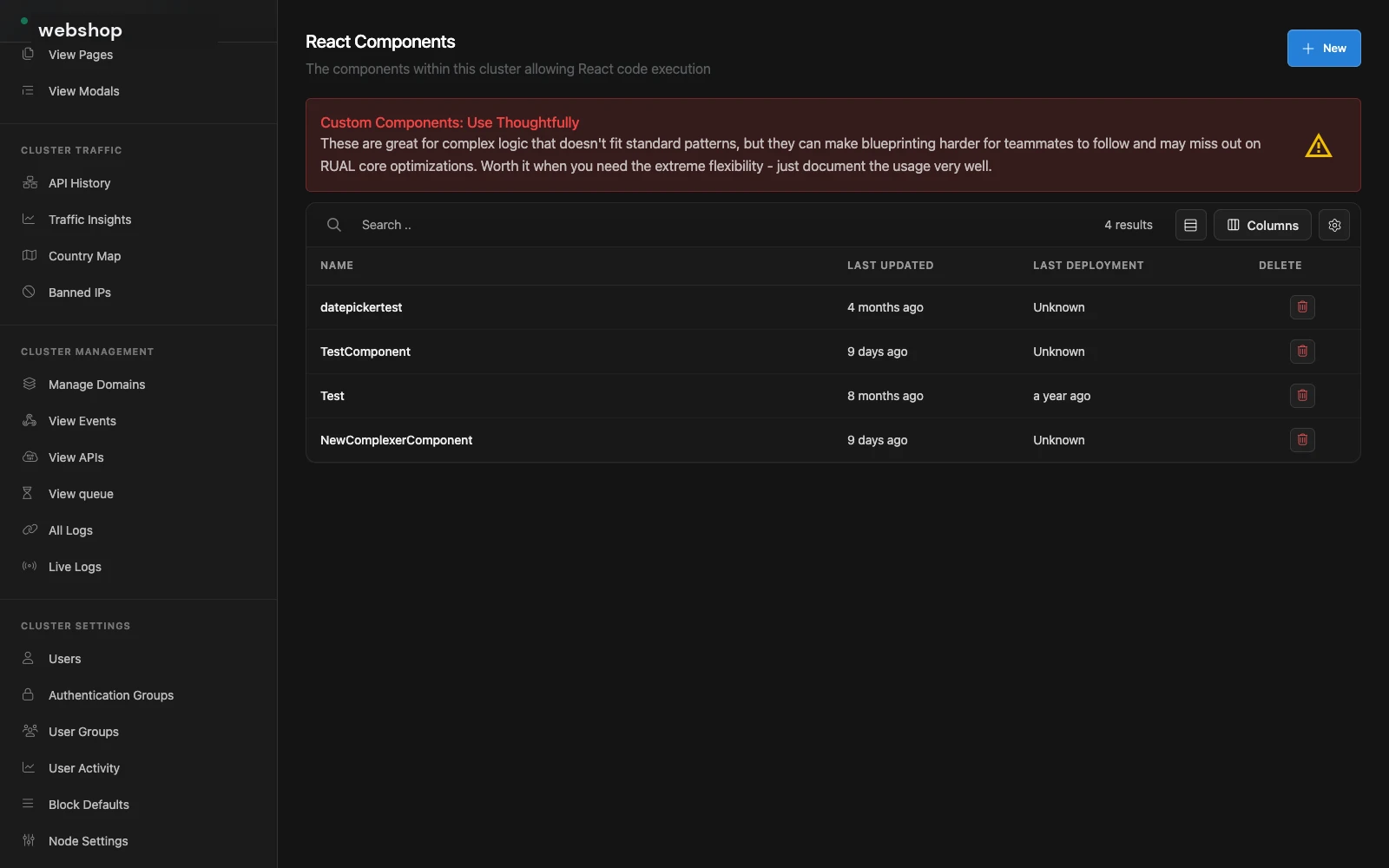Click '8 months ago' in Test row
1389x868 pixels.
(885, 396)
